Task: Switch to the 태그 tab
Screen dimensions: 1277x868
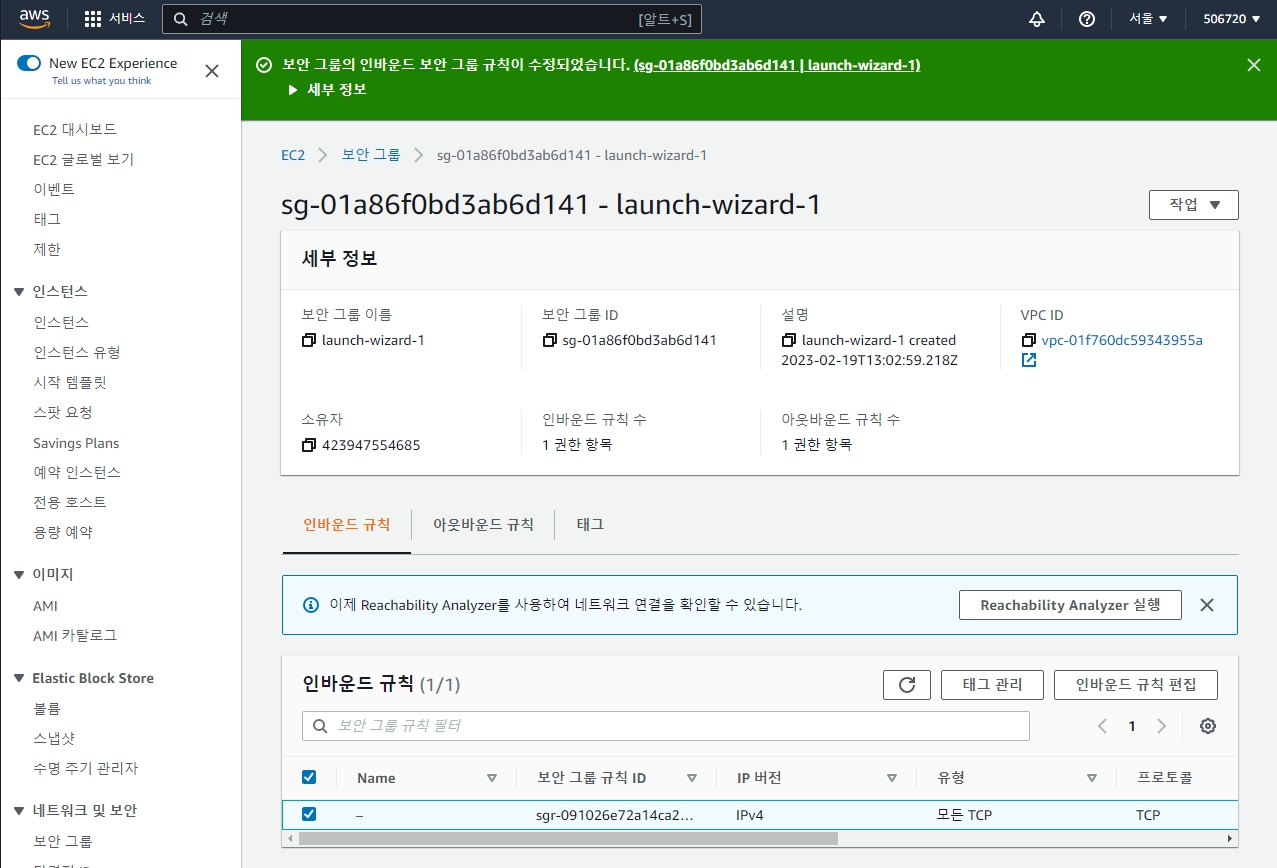Action: click(x=590, y=524)
